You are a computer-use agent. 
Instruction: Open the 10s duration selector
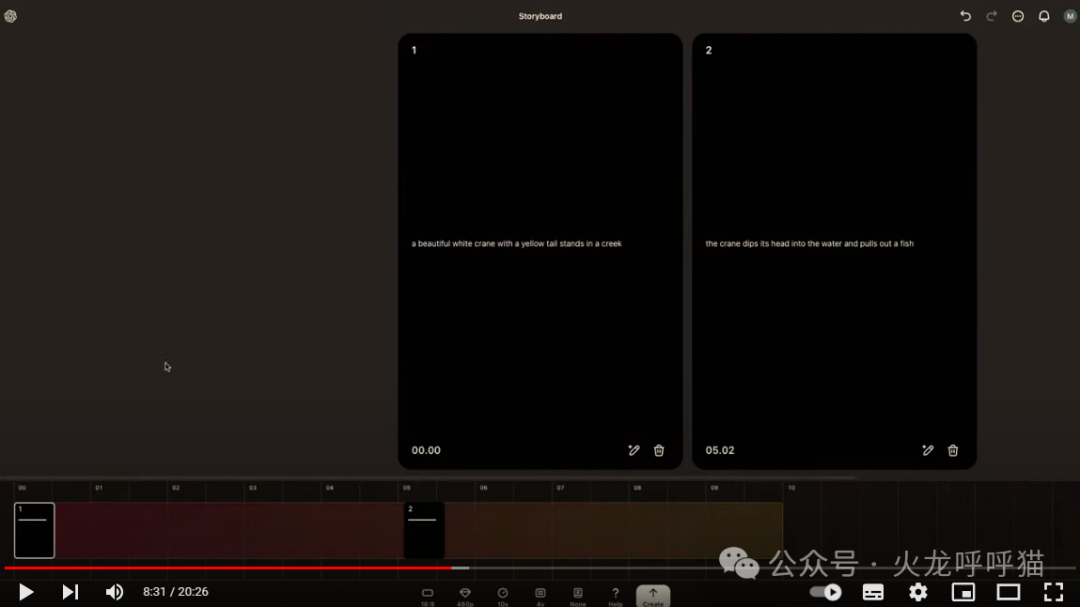pos(503,596)
